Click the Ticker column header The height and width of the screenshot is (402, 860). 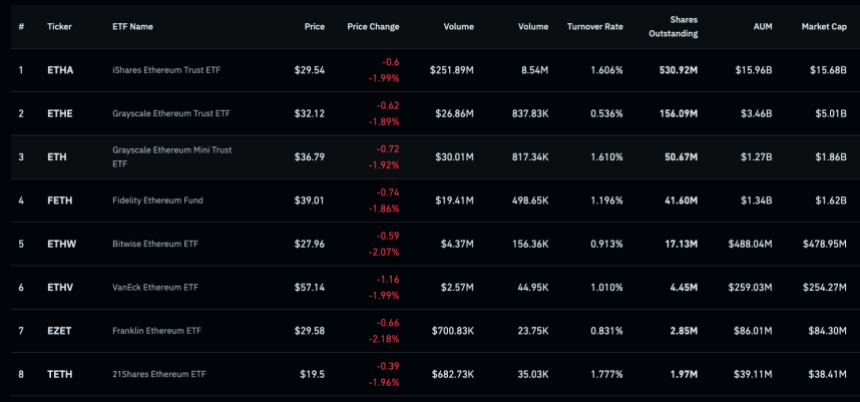59,26
